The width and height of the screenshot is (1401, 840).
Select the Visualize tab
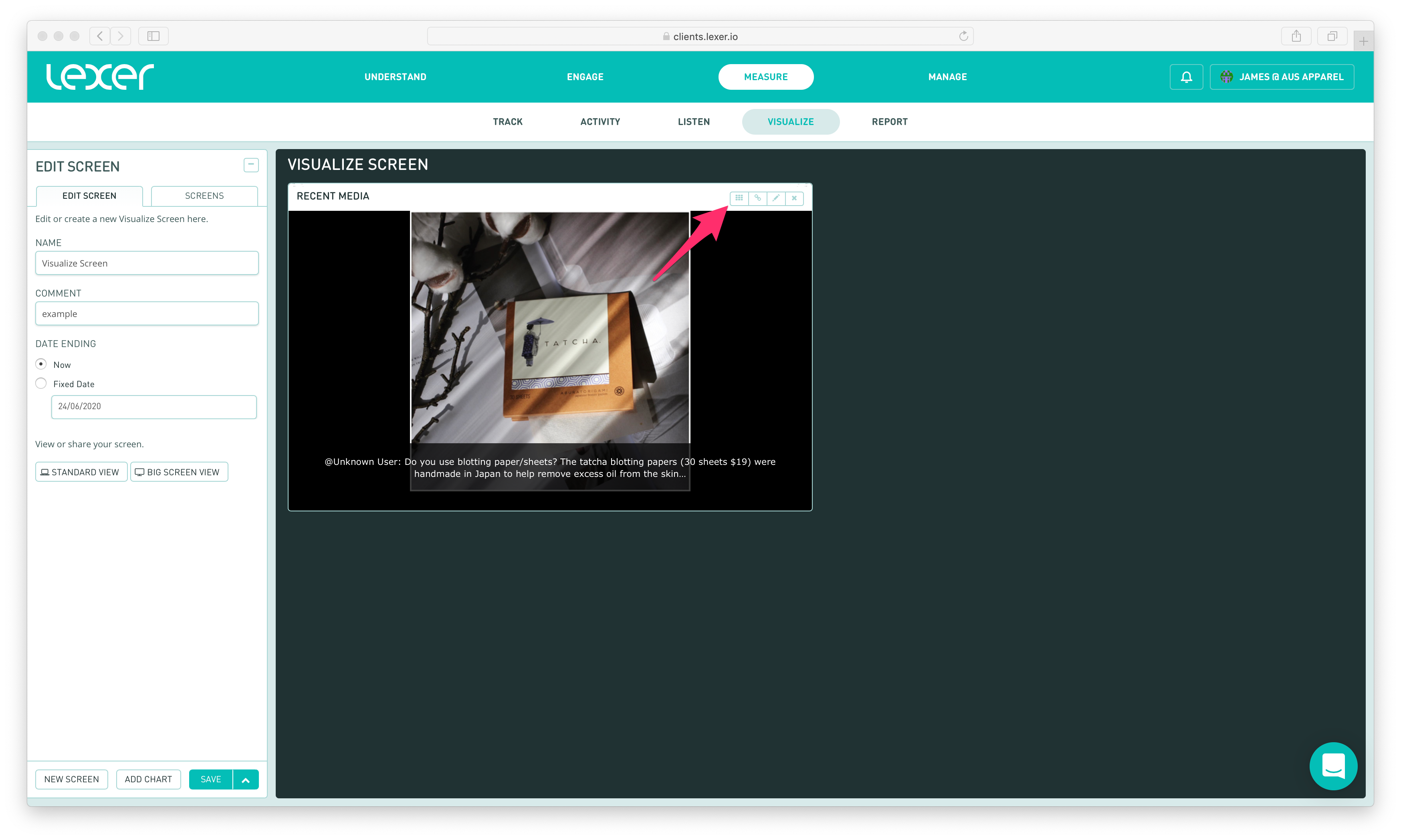[x=791, y=122]
